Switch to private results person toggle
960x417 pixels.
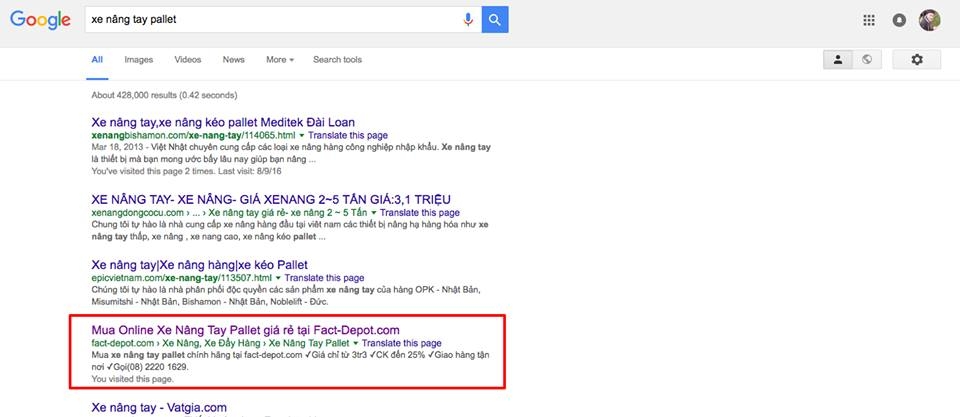[x=838, y=59]
